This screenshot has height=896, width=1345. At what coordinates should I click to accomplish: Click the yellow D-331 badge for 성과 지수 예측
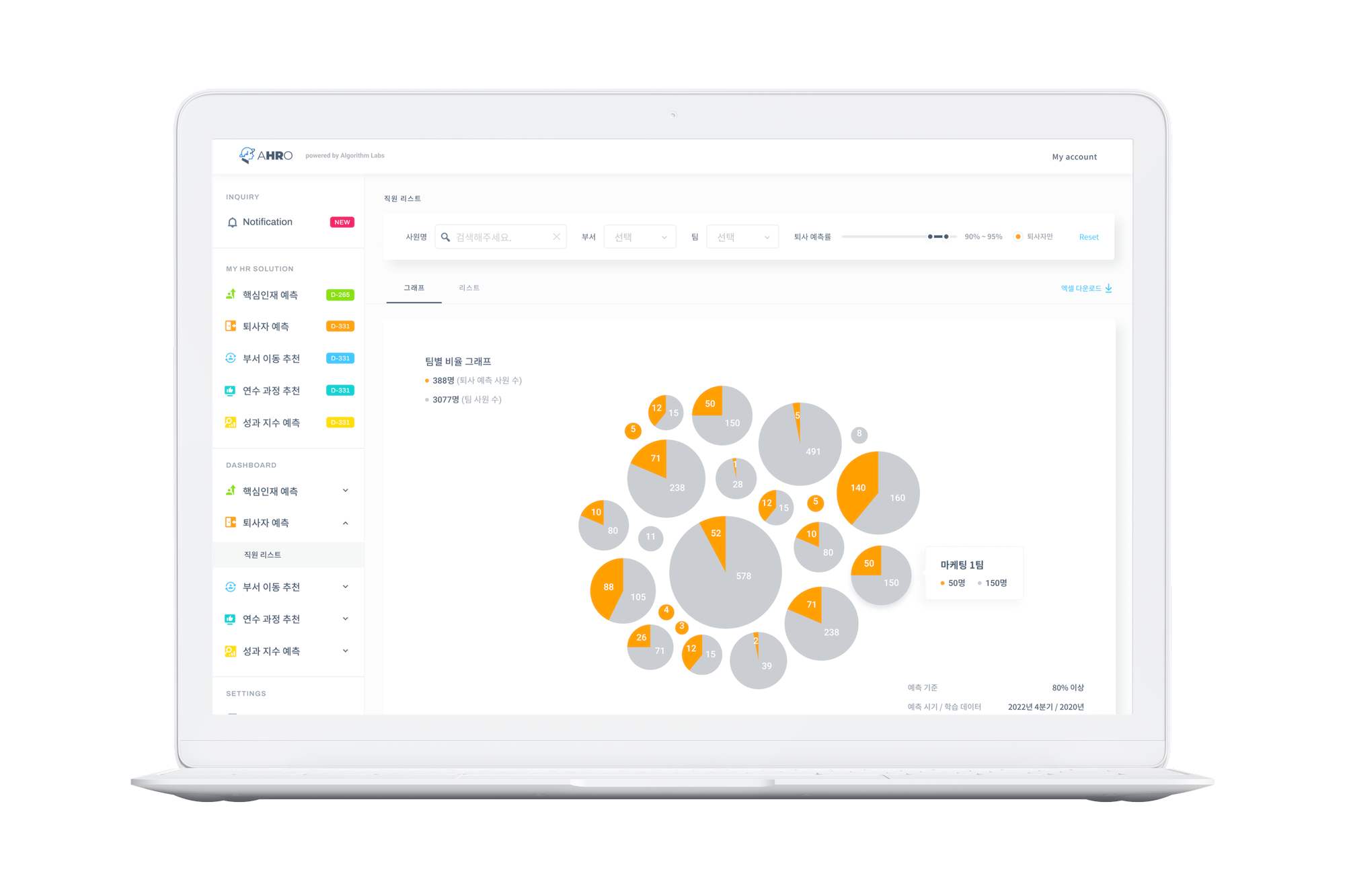pyautogui.click(x=340, y=423)
